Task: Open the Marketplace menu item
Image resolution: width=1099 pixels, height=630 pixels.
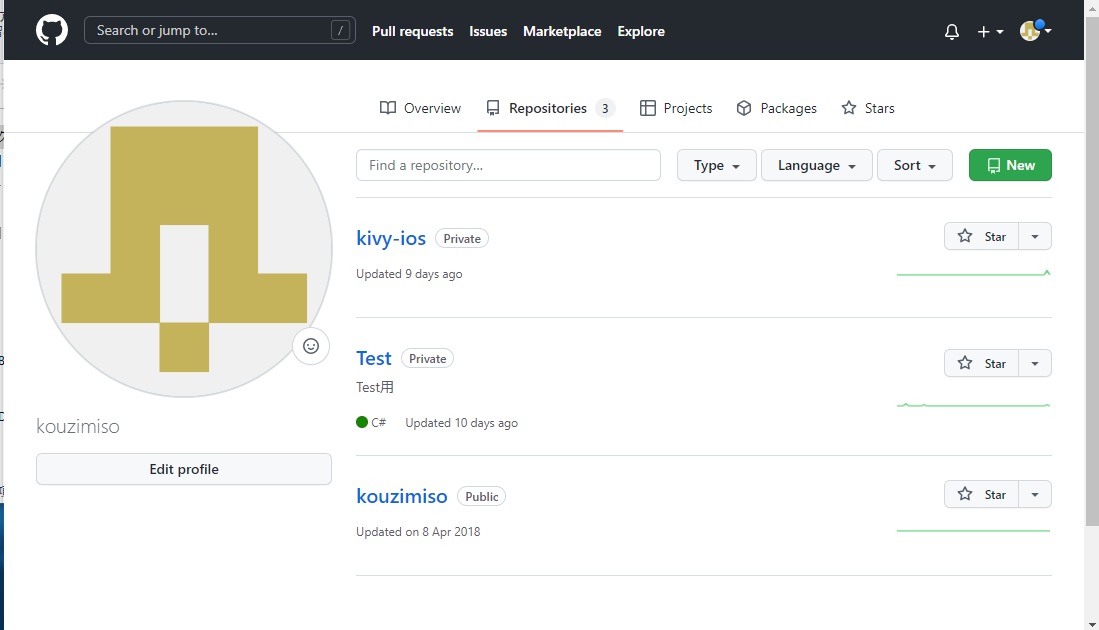Action: point(562,31)
